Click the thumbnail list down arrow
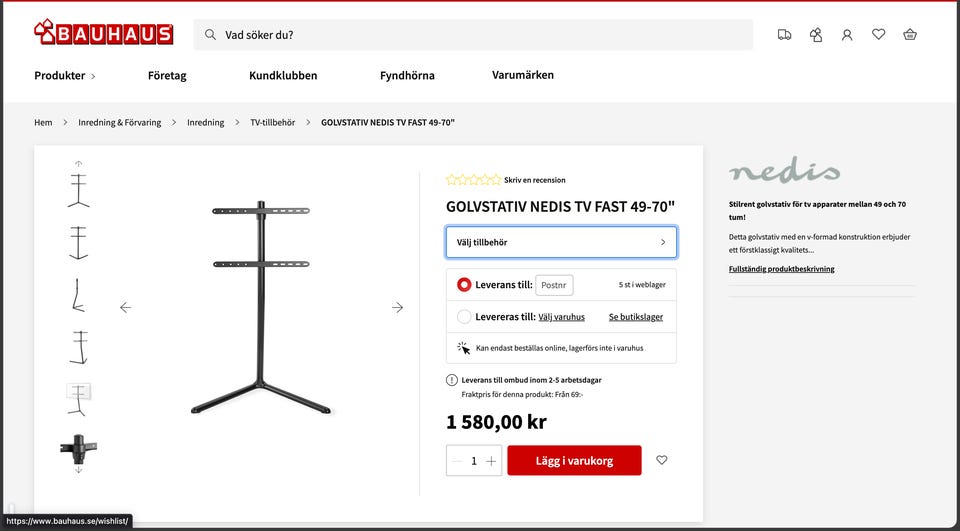Viewport: 960px width, 531px height. (78, 470)
